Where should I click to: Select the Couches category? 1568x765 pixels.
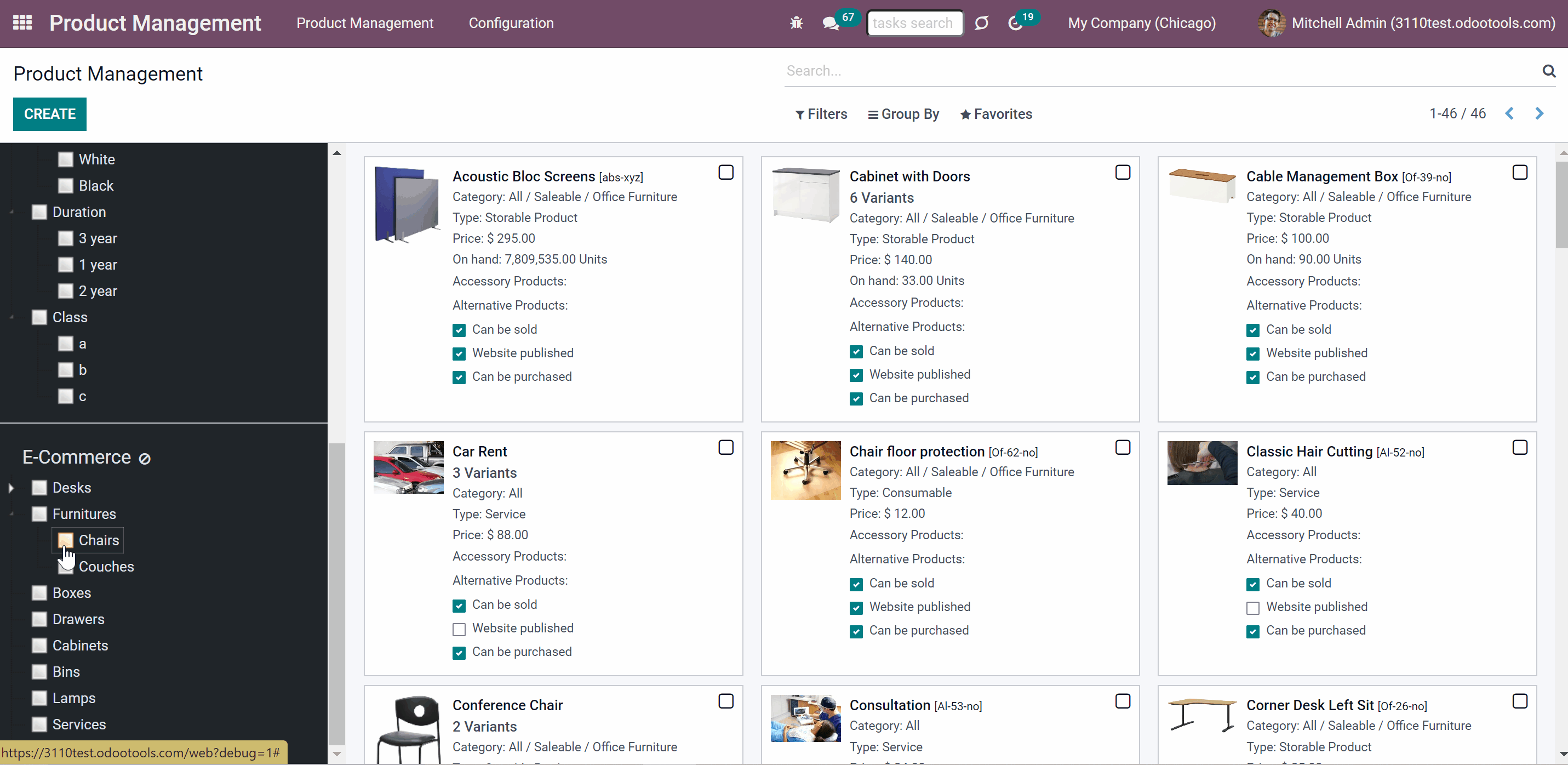coord(106,567)
